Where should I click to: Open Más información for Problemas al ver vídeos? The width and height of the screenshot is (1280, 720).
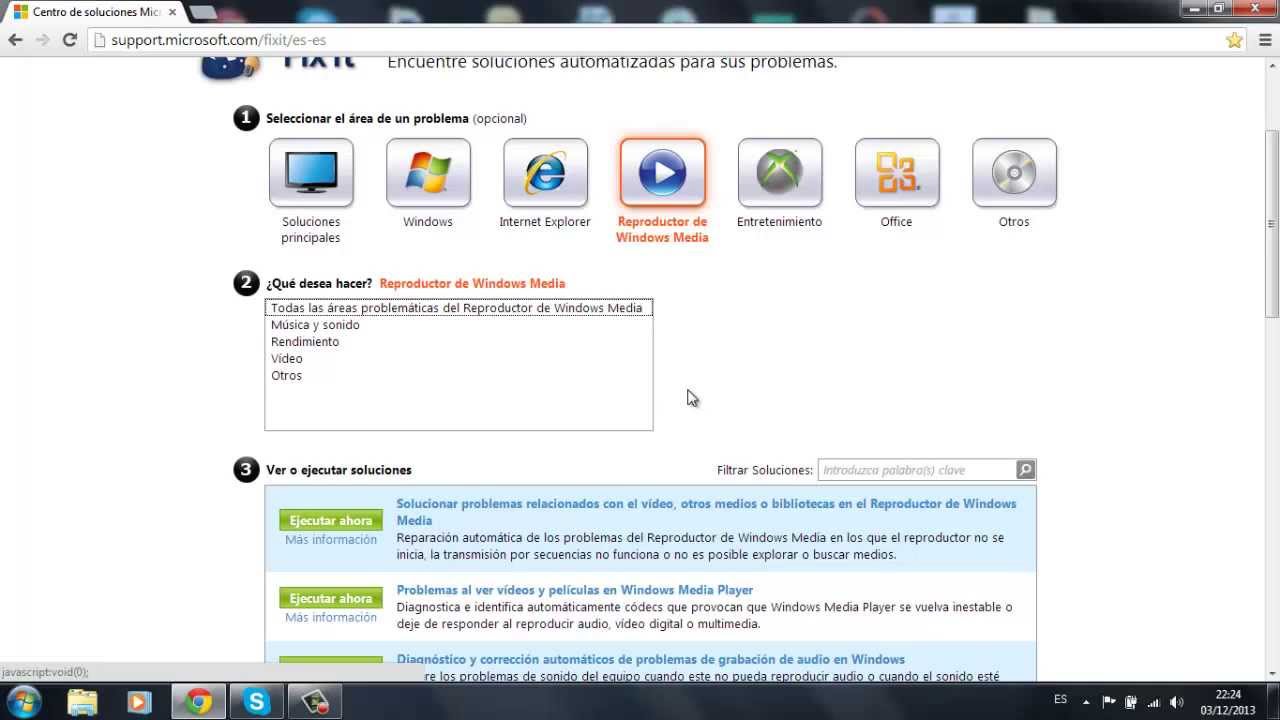coord(331,618)
